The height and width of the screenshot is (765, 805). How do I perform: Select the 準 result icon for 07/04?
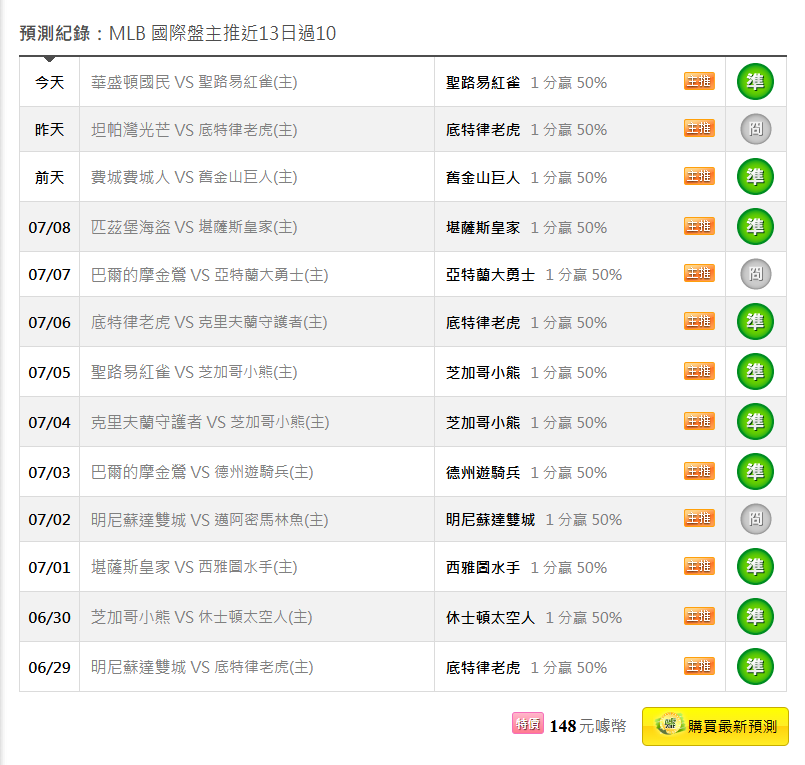tap(755, 422)
